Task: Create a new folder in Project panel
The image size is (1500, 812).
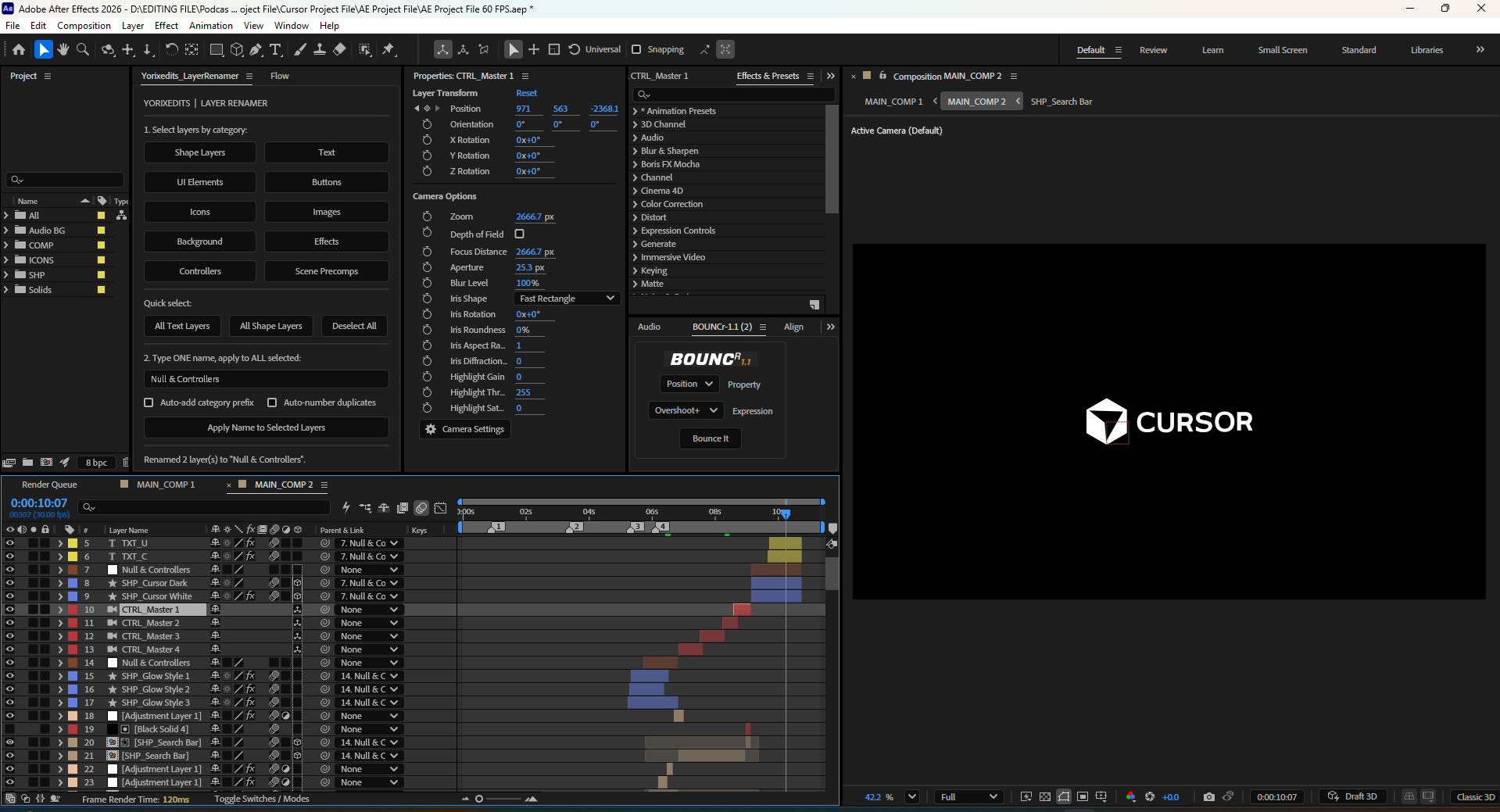Action: (x=28, y=462)
